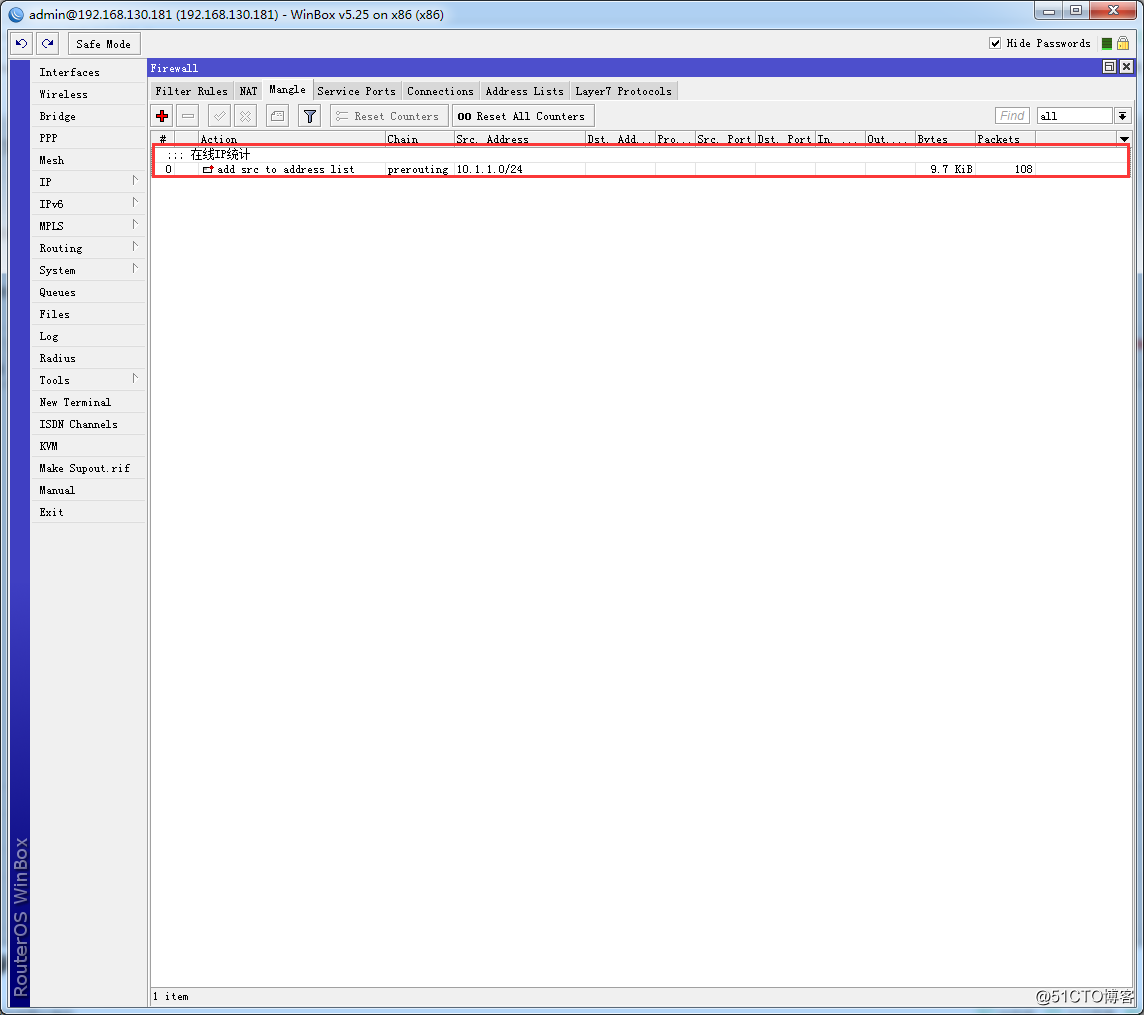1144x1015 pixels.
Task: Open the Connections tab
Action: pos(440,91)
